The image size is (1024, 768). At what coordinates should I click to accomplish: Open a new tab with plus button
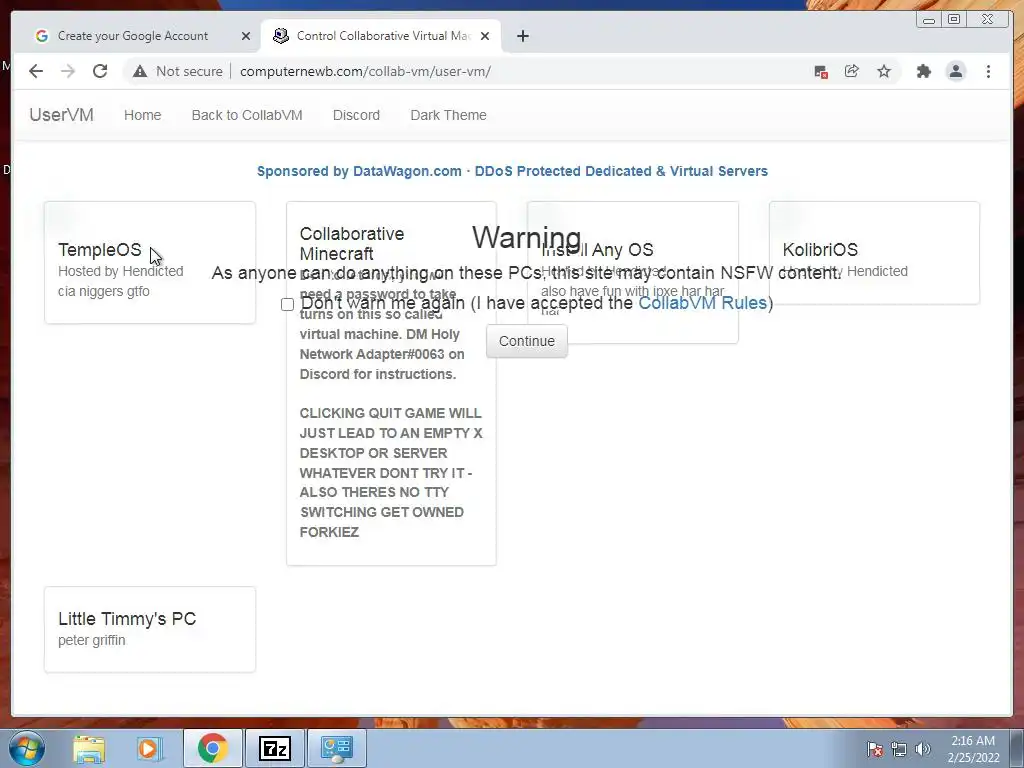click(x=522, y=36)
